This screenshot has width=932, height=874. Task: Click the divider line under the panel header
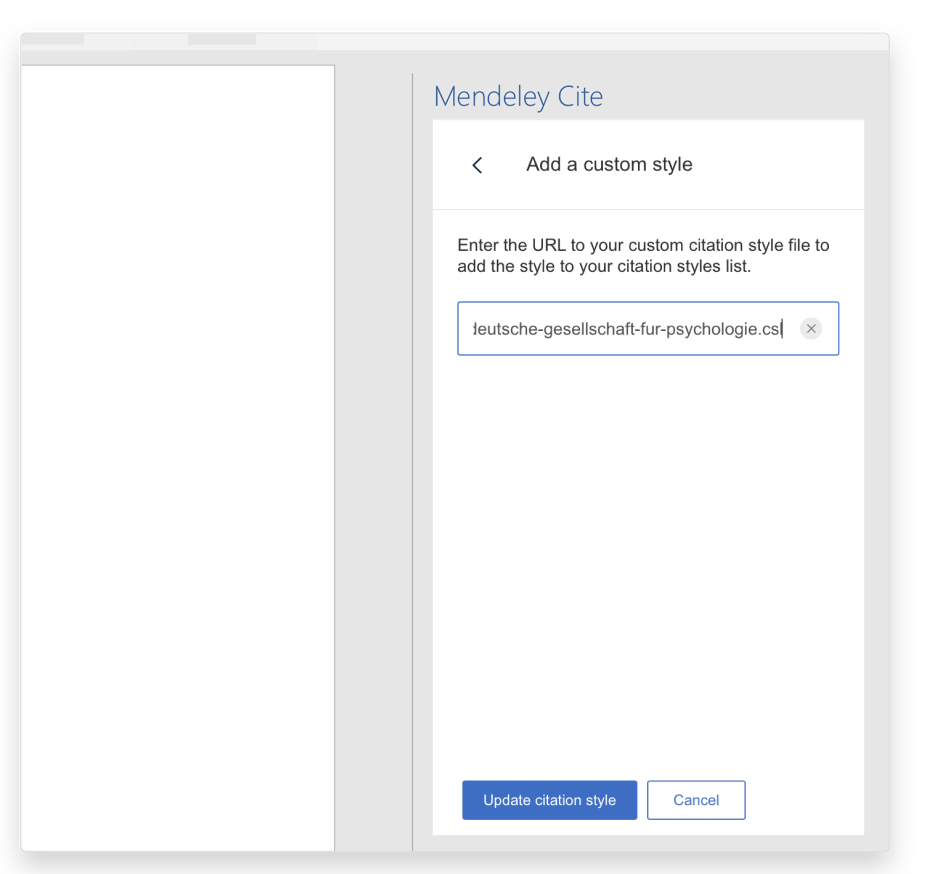tap(647, 209)
